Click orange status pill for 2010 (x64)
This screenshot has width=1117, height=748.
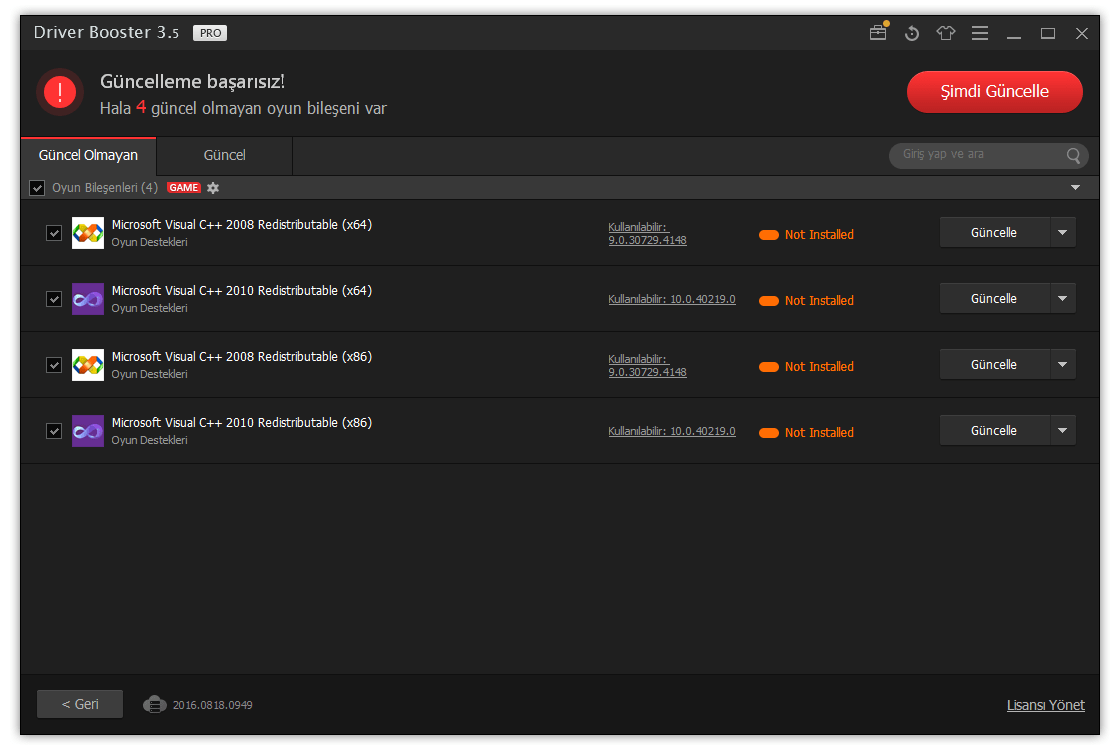pyautogui.click(x=769, y=301)
